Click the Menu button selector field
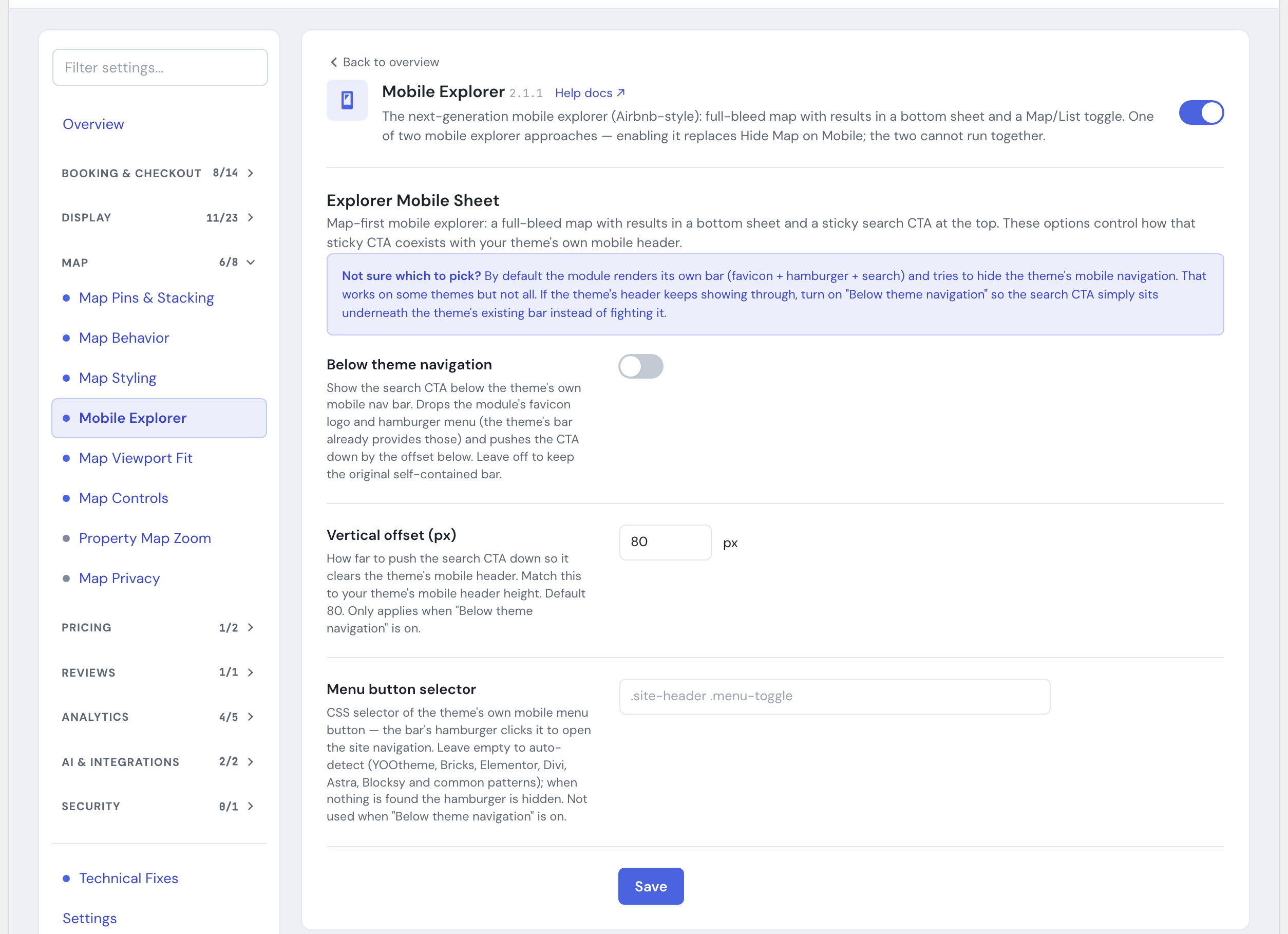Viewport: 1288px width, 934px height. pos(834,696)
